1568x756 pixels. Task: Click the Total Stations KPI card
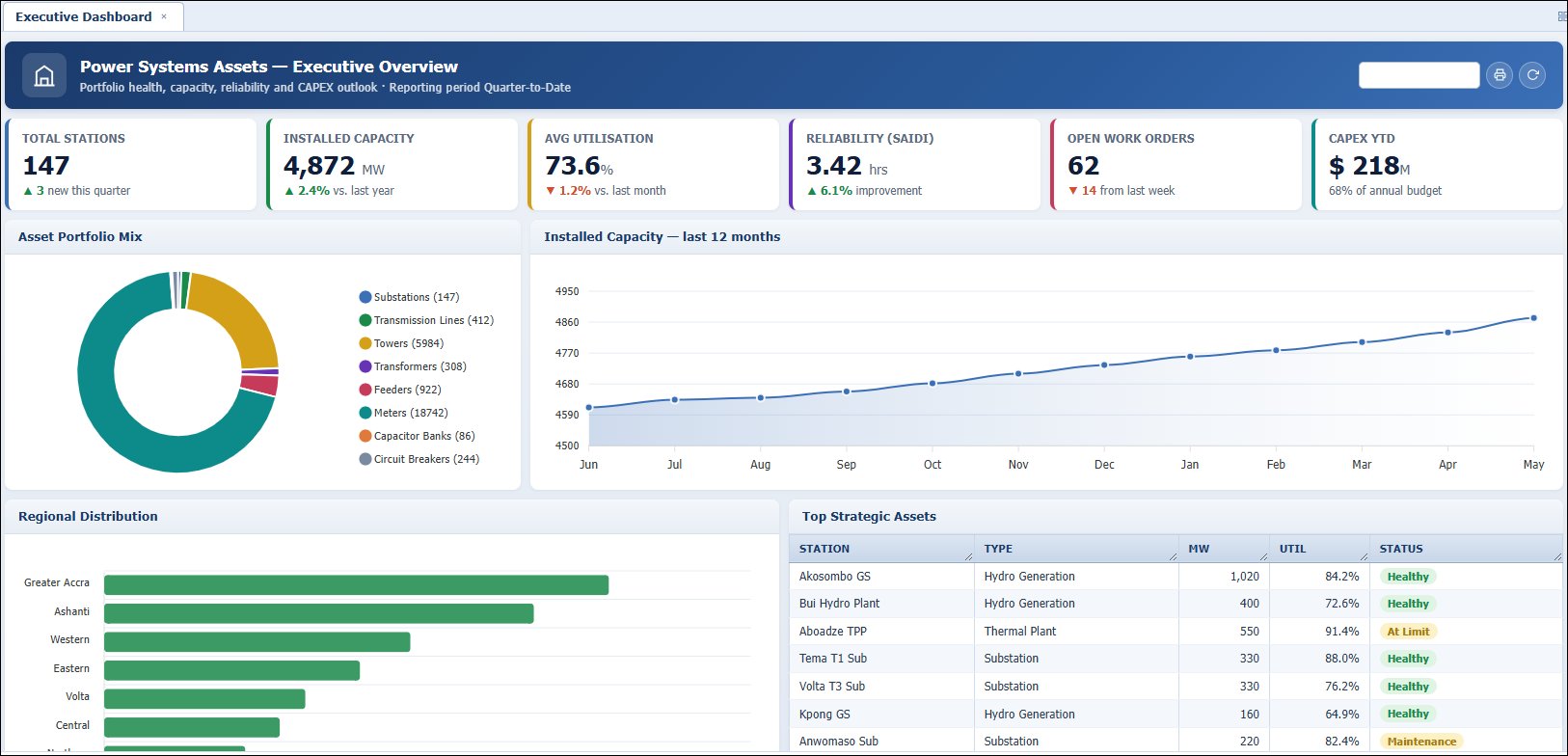tap(131, 164)
